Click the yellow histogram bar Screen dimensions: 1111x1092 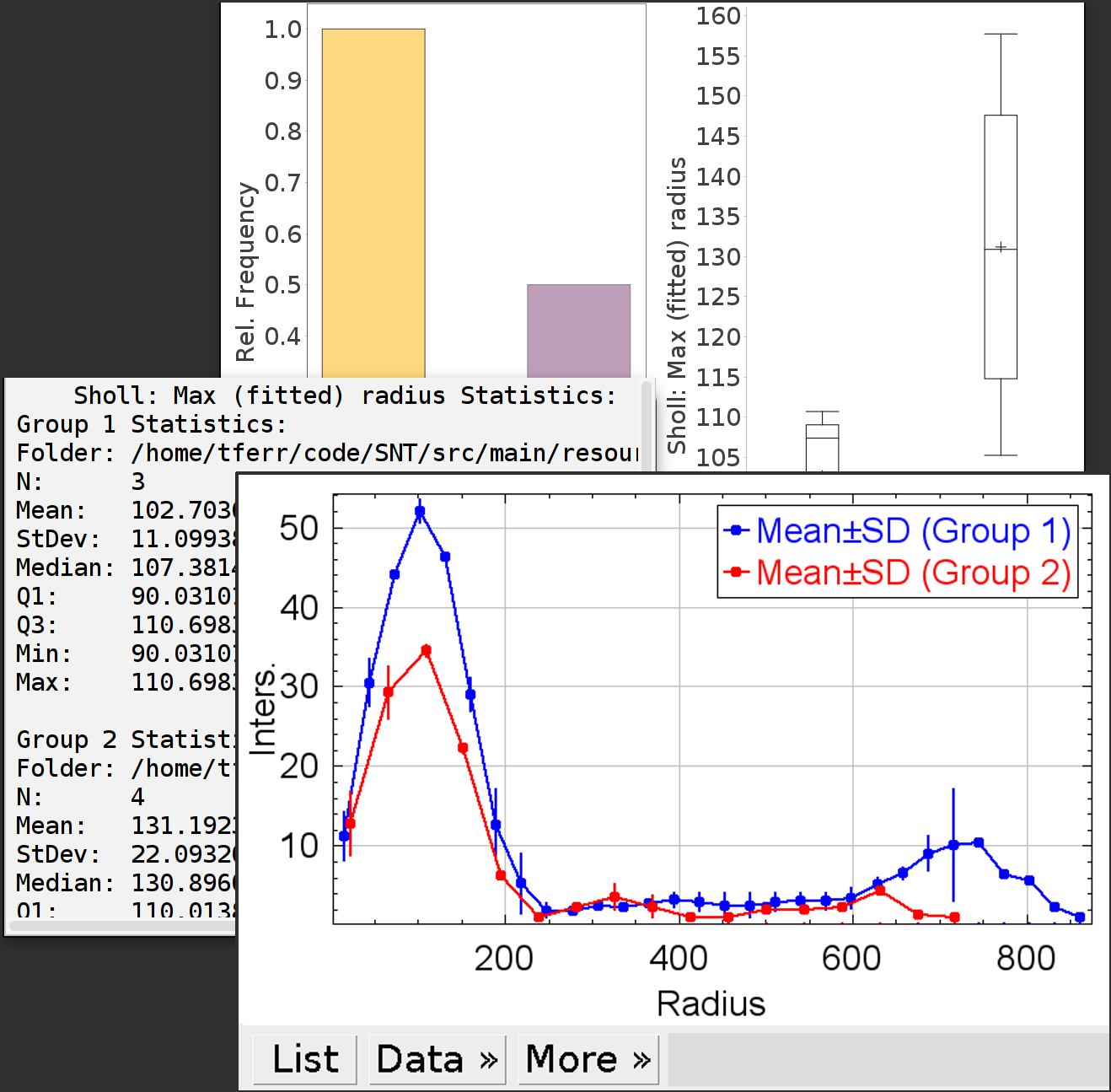click(373, 202)
